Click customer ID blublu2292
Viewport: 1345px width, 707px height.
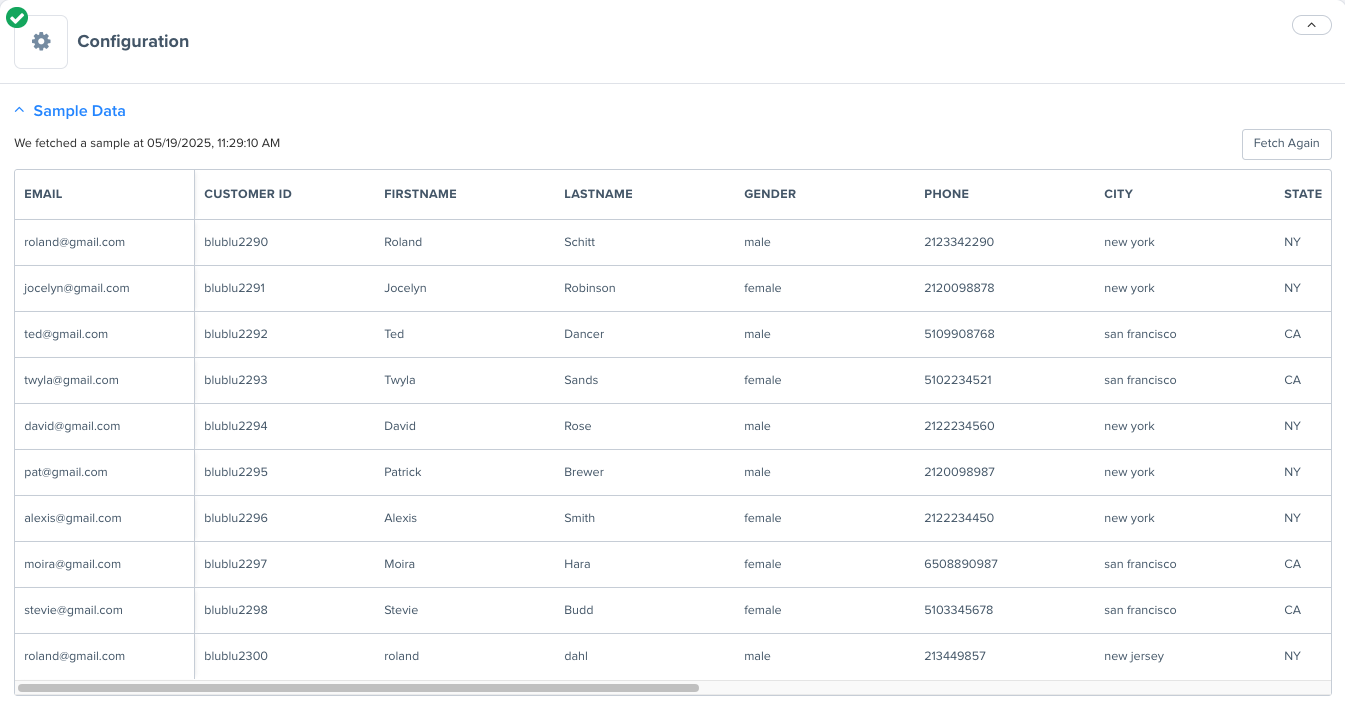click(236, 334)
